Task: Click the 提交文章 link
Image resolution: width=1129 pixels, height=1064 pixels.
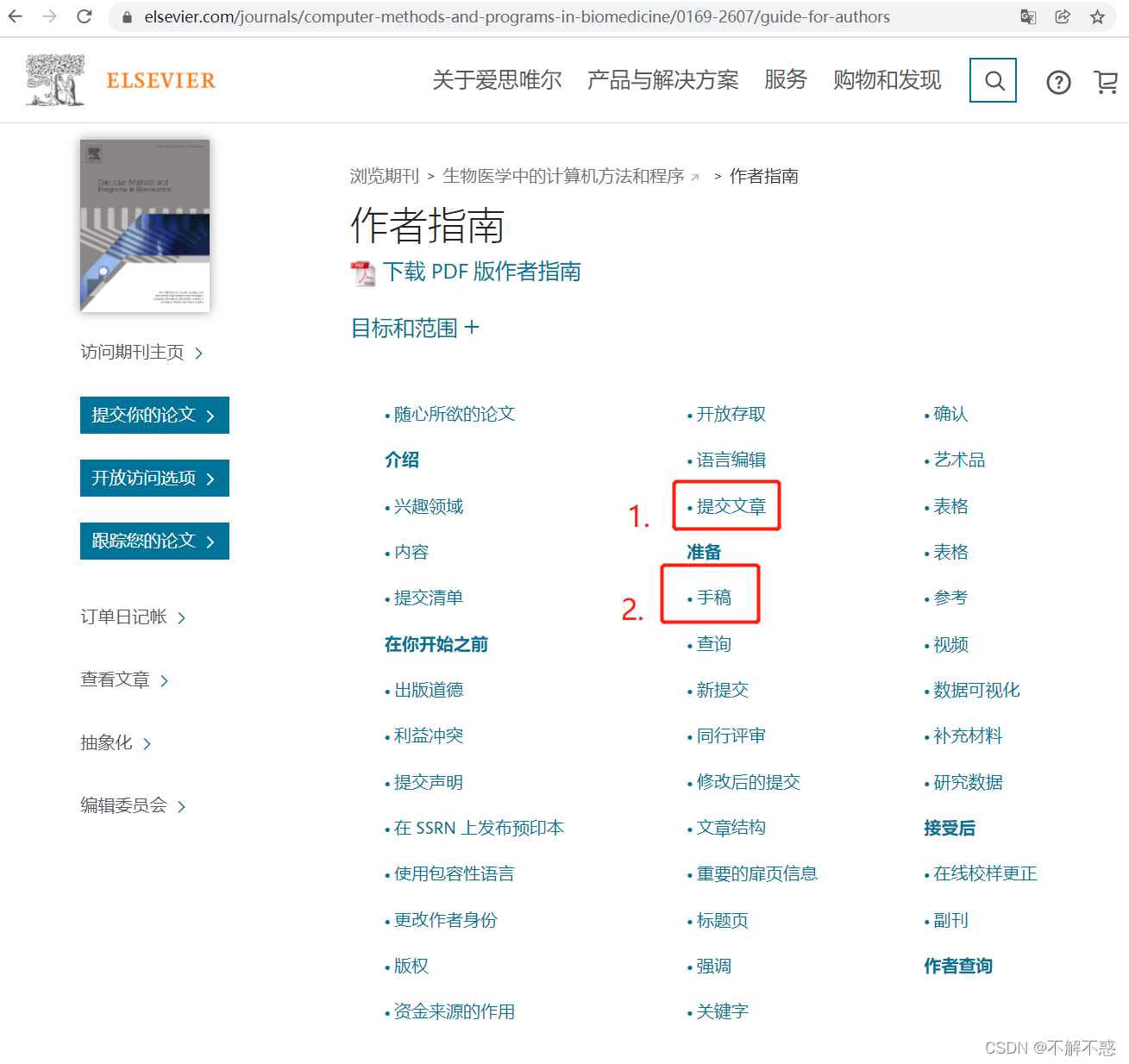Action: tap(731, 506)
